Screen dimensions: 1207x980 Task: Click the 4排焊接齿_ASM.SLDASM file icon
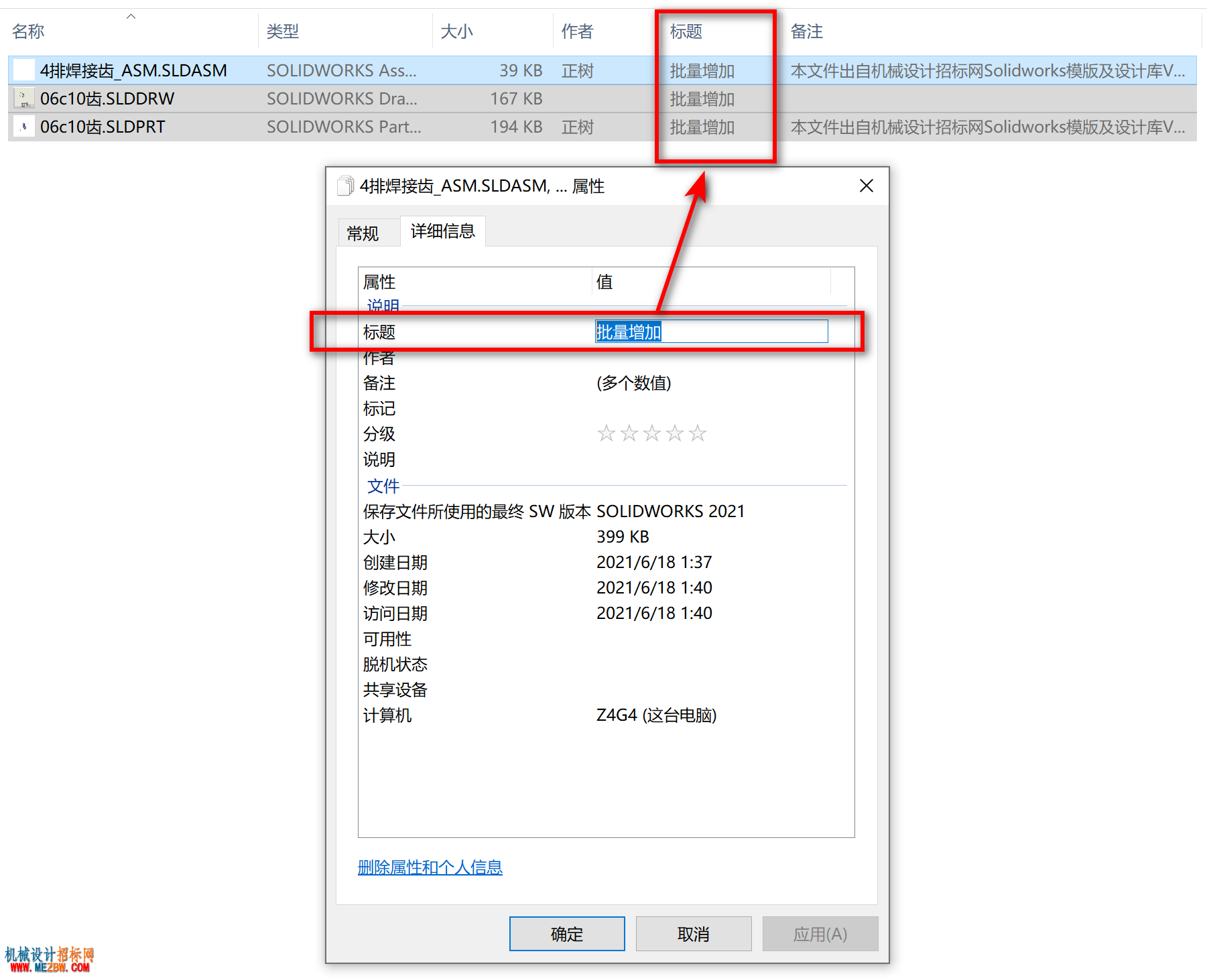pos(24,70)
